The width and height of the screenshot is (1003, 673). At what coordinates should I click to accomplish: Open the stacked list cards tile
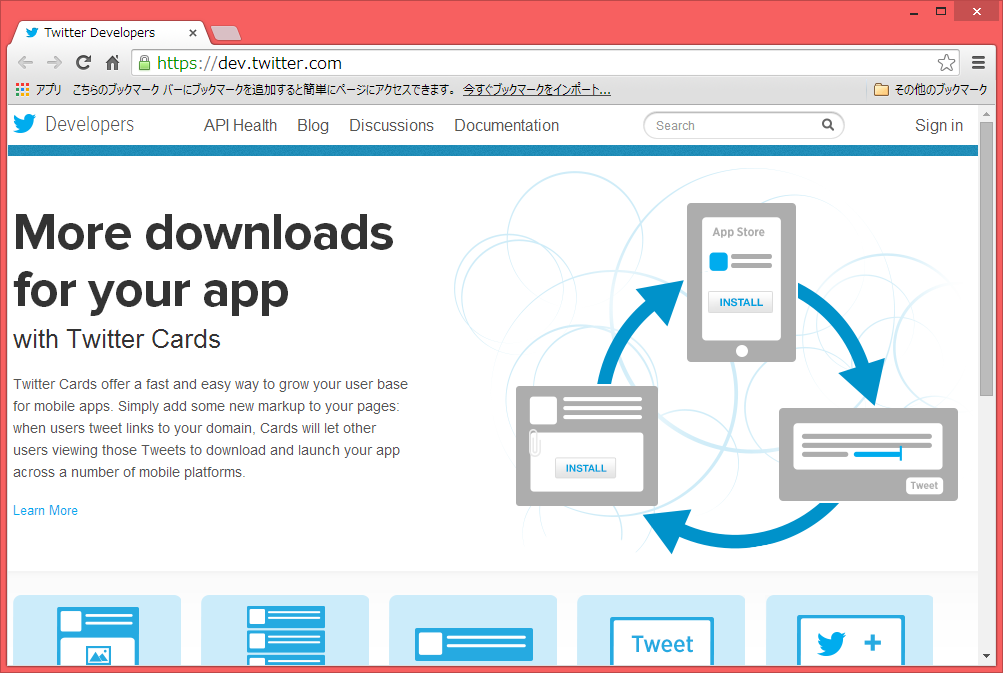285,630
